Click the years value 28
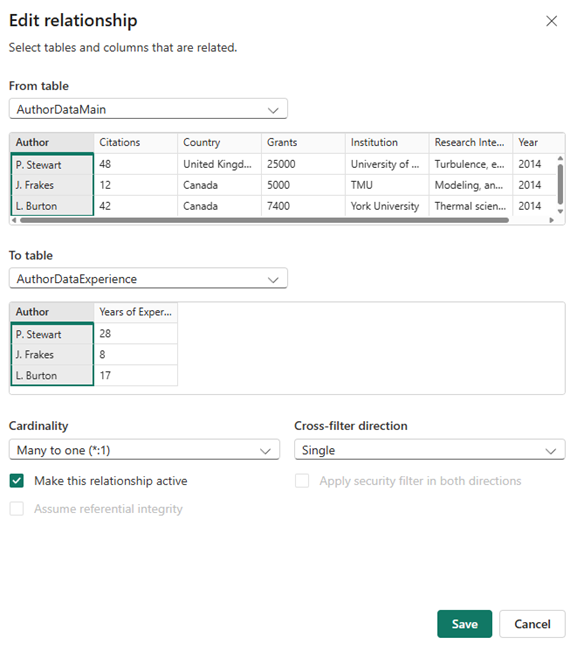 (x=136, y=334)
